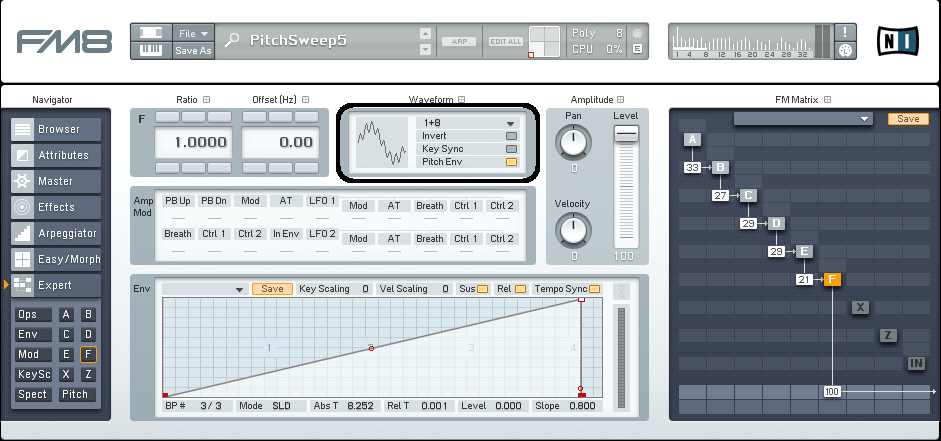Click In Env in Amp Mod
The width and height of the screenshot is (941, 441).
pos(286,233)
